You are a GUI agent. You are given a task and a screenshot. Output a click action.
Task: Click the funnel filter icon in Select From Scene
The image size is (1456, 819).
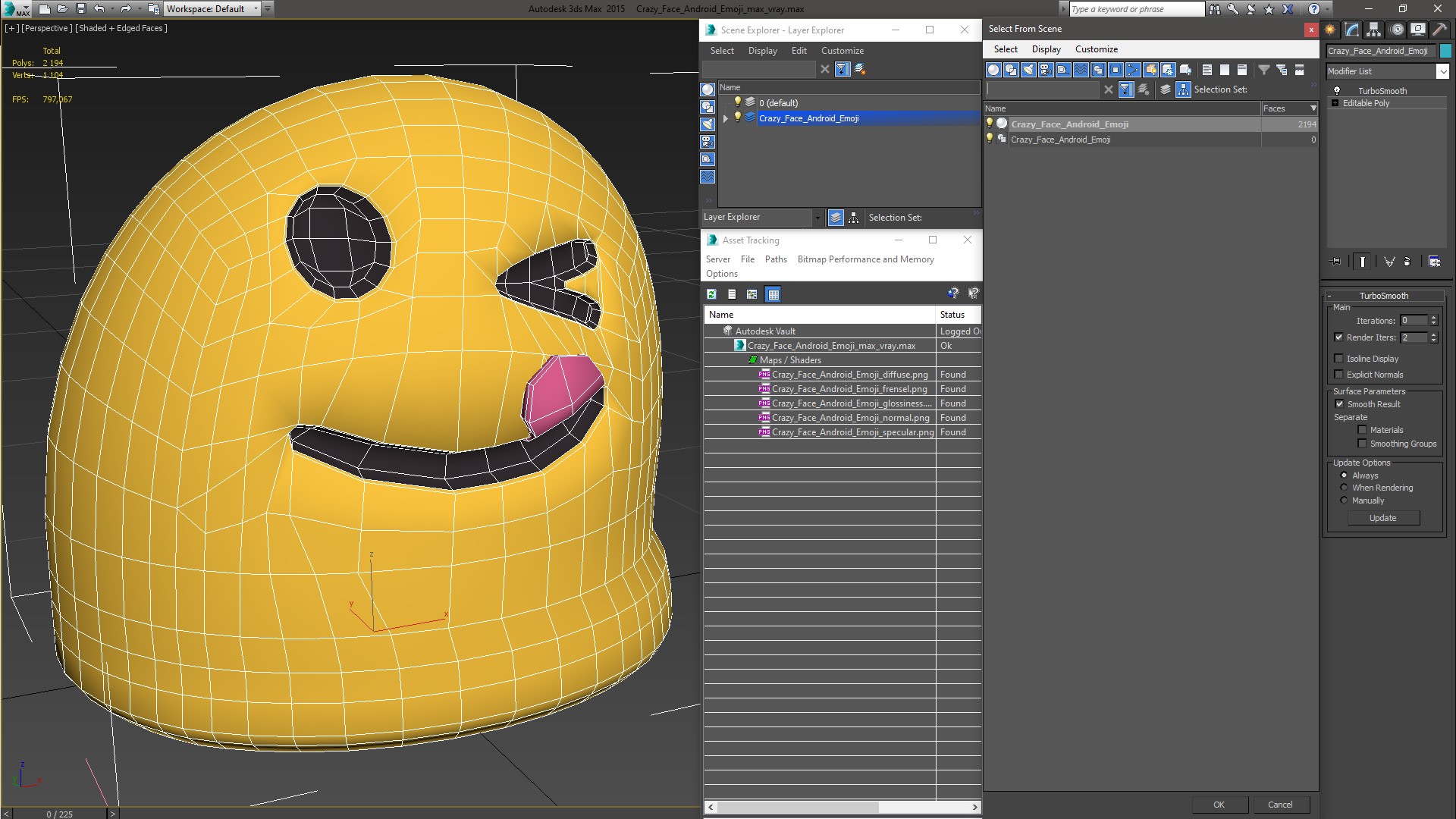click(1264, 70)
